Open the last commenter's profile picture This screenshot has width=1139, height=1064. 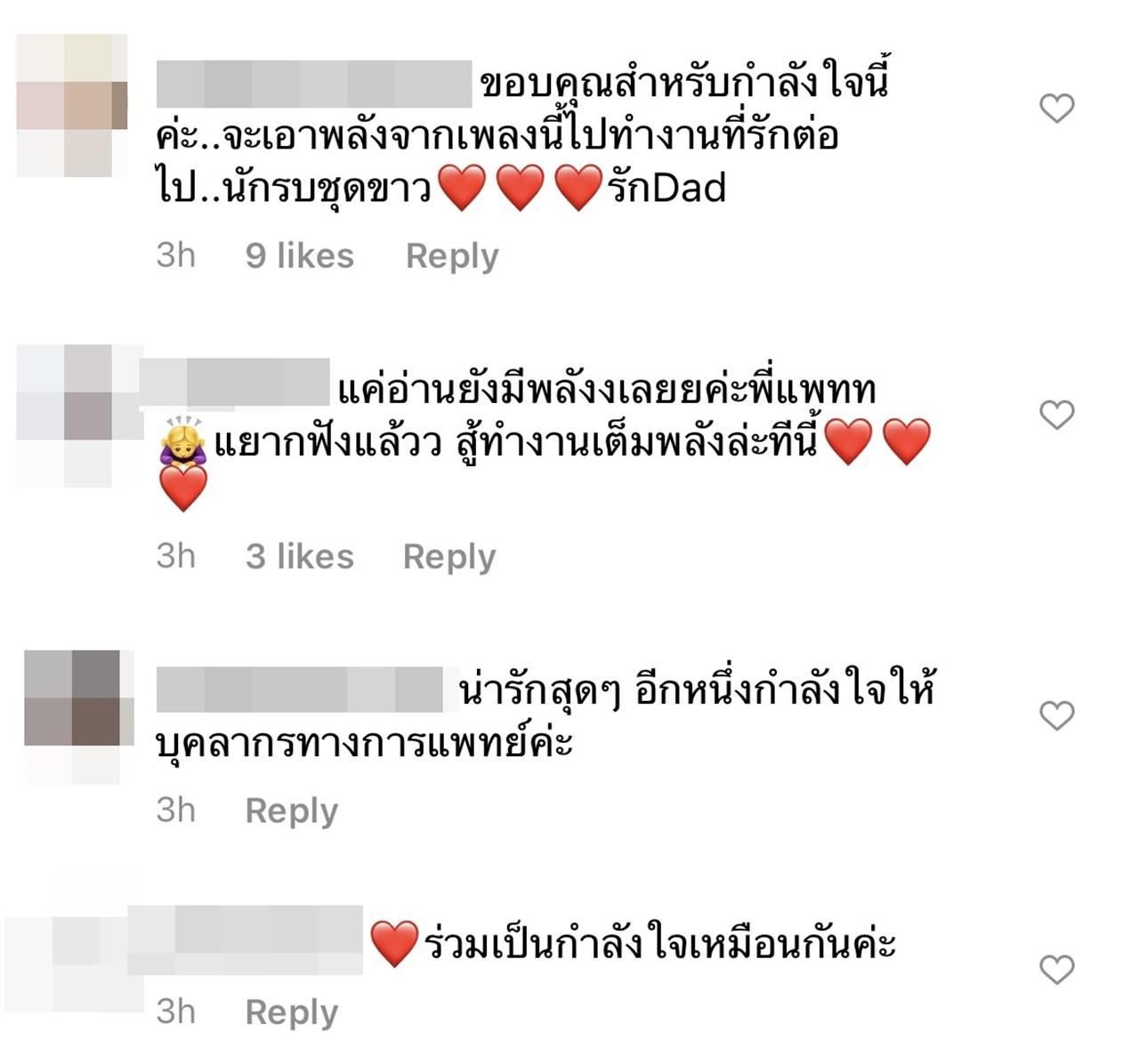click(x=73, y=945)
